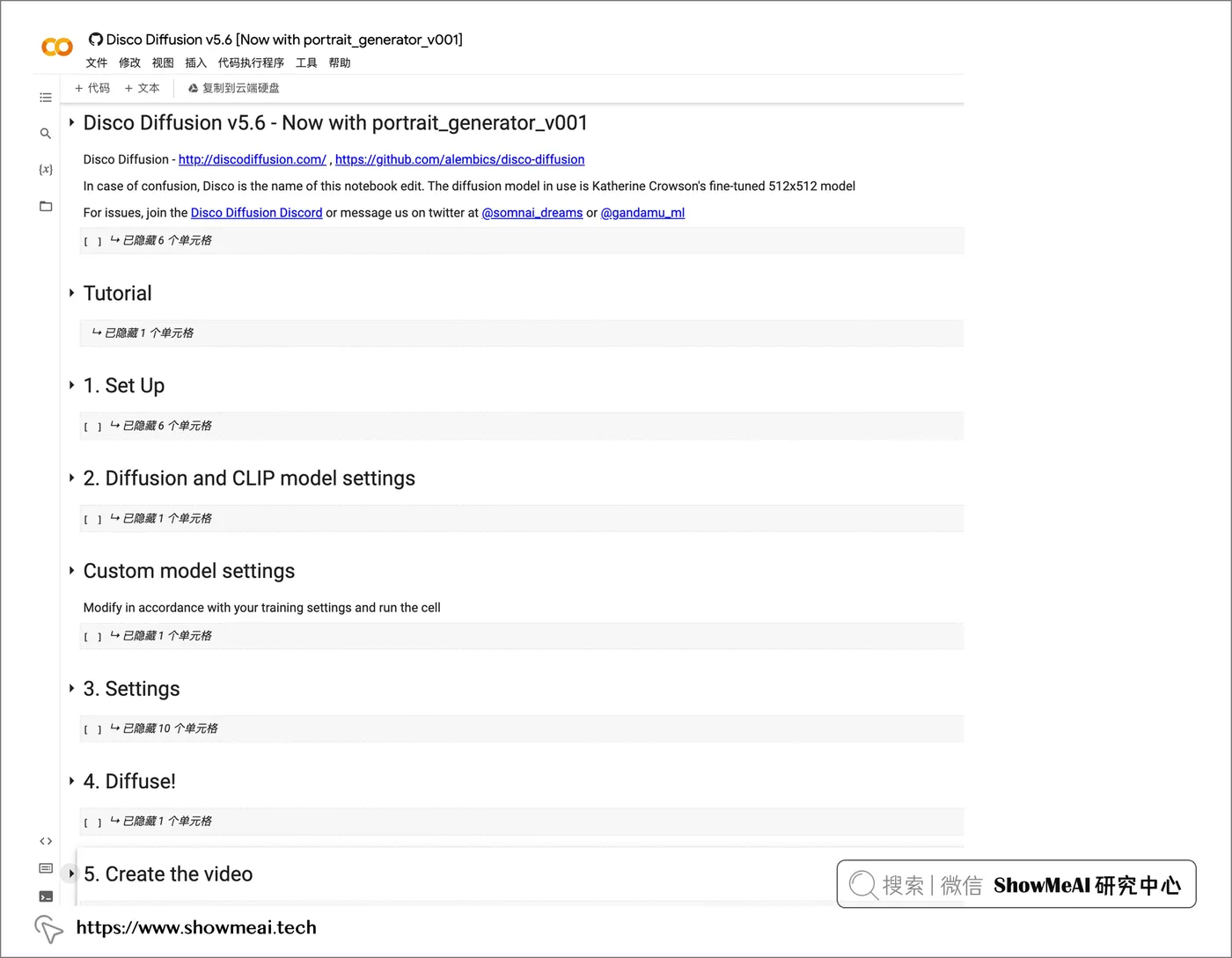Run the hidden cells under 1. Set Up
1232x958 pixels.
tap(92, 427)
